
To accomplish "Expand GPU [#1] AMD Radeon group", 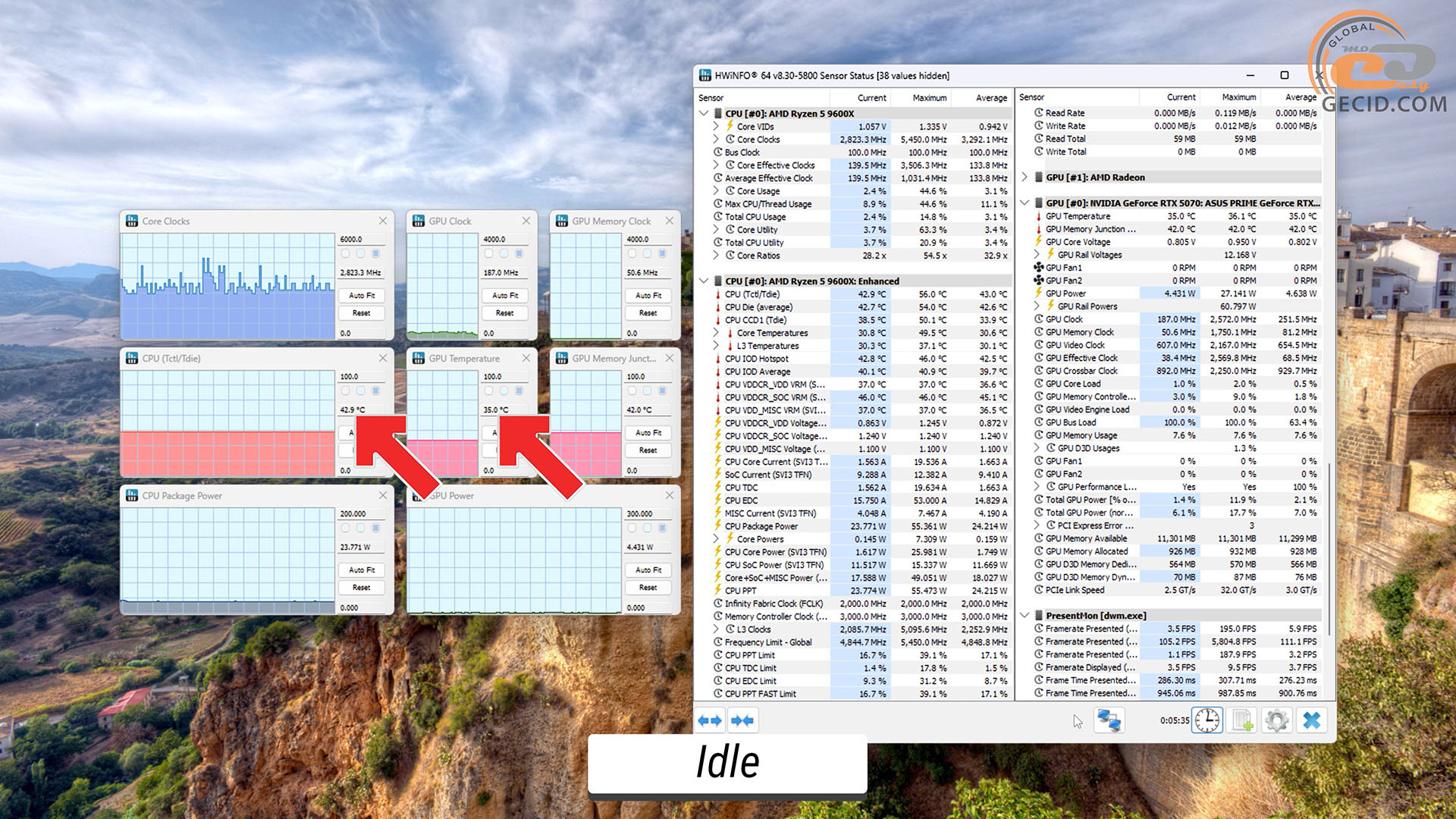I will pos(1025,177).
